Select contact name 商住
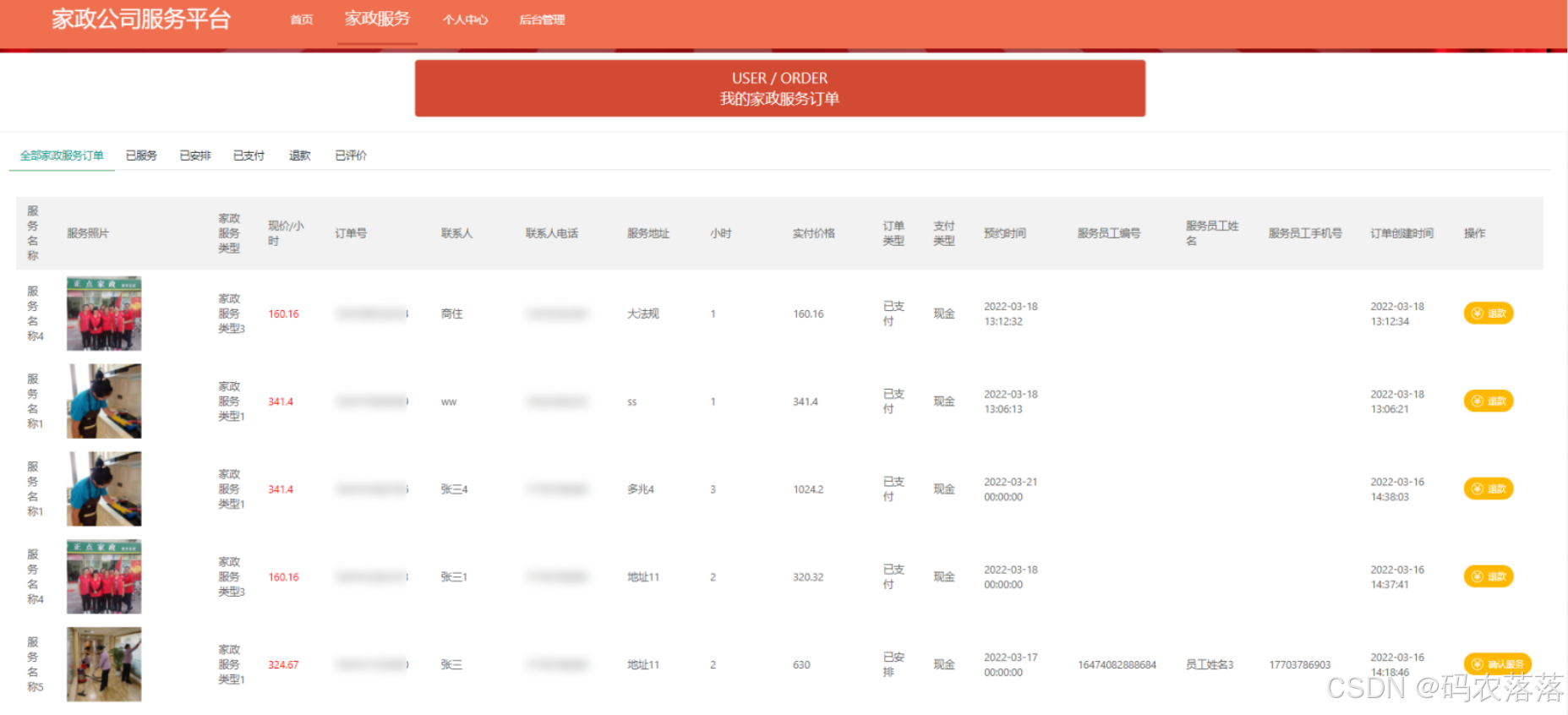The width and height of the screenshot is (1568, 715). pyautogui.click(x=451, y=314)
